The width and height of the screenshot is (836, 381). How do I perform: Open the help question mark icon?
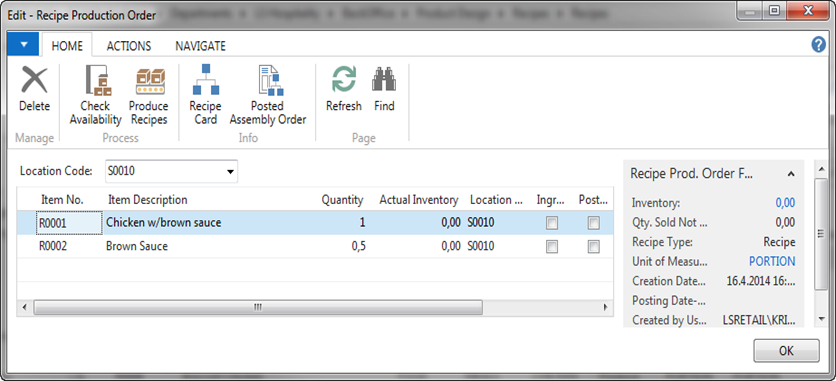pyautogui.click(x=818, y=45)
